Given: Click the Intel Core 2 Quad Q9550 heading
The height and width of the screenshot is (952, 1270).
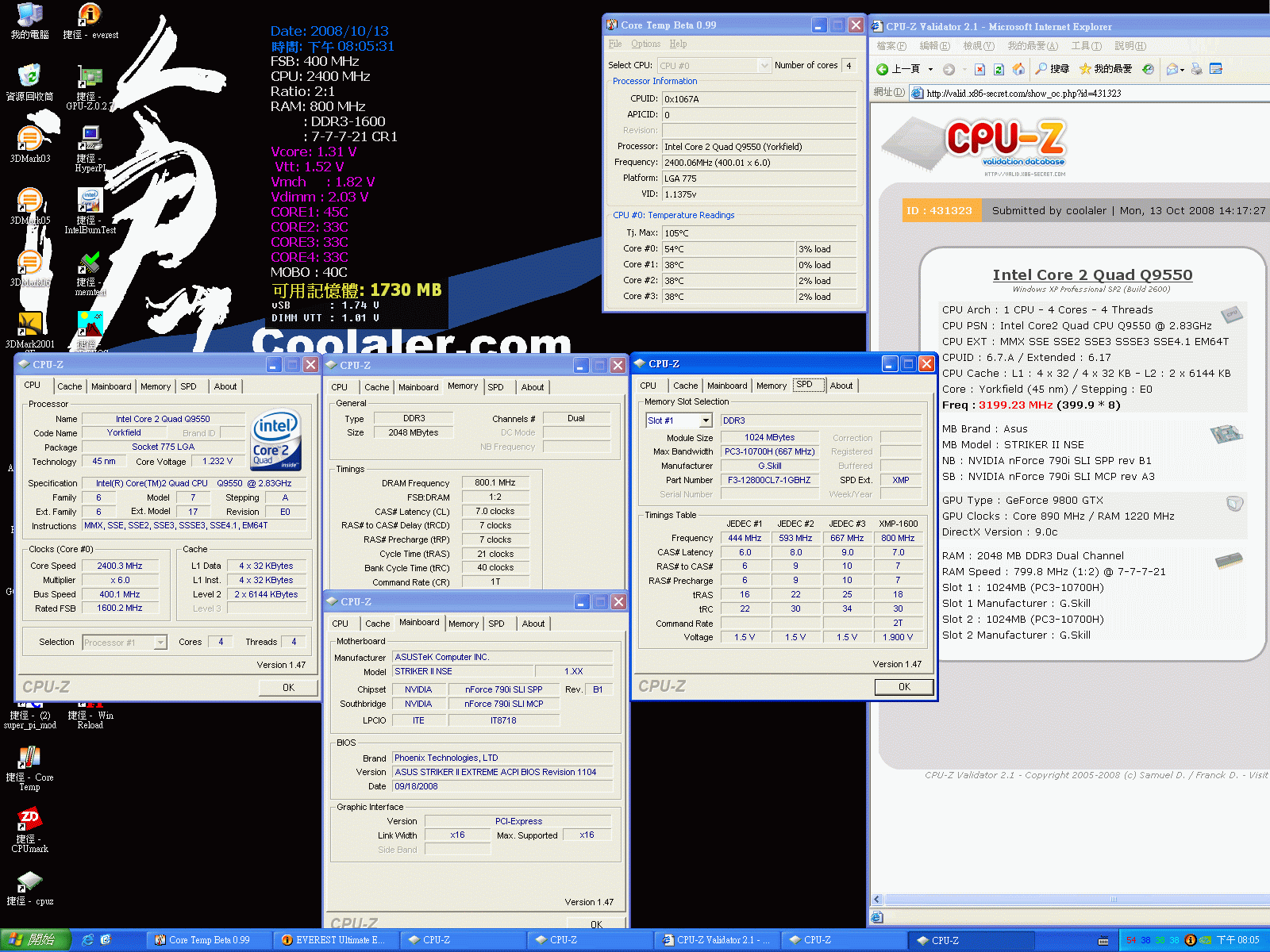Looking at the screenshot, I should click(x=1092, y=274).
